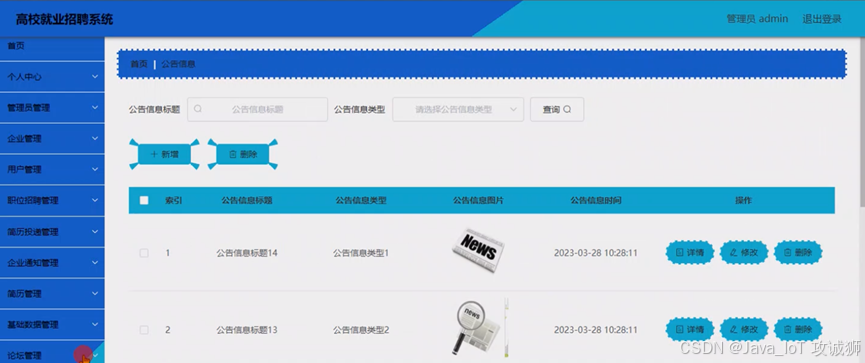
Task: Click the 首页 breadcrumb link
Action: pyautogui.click(x=139, y=64)
